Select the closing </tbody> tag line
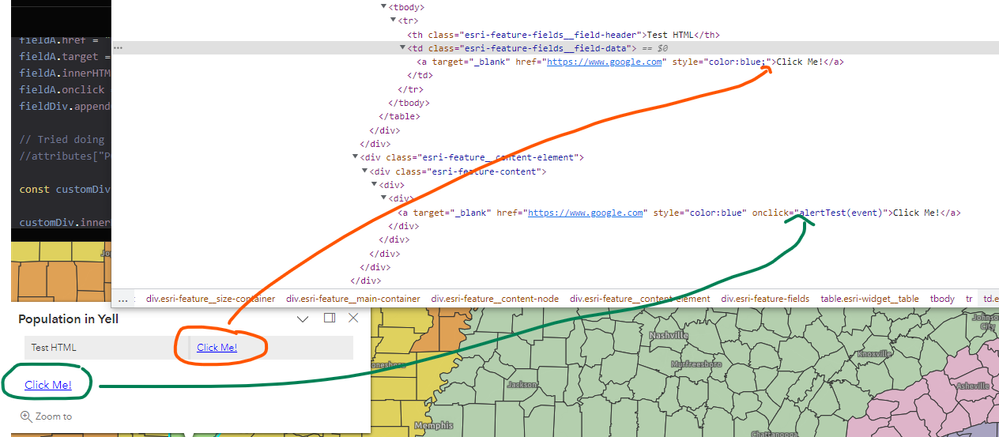Screen dimensions: 999x437 coord(408,103)
